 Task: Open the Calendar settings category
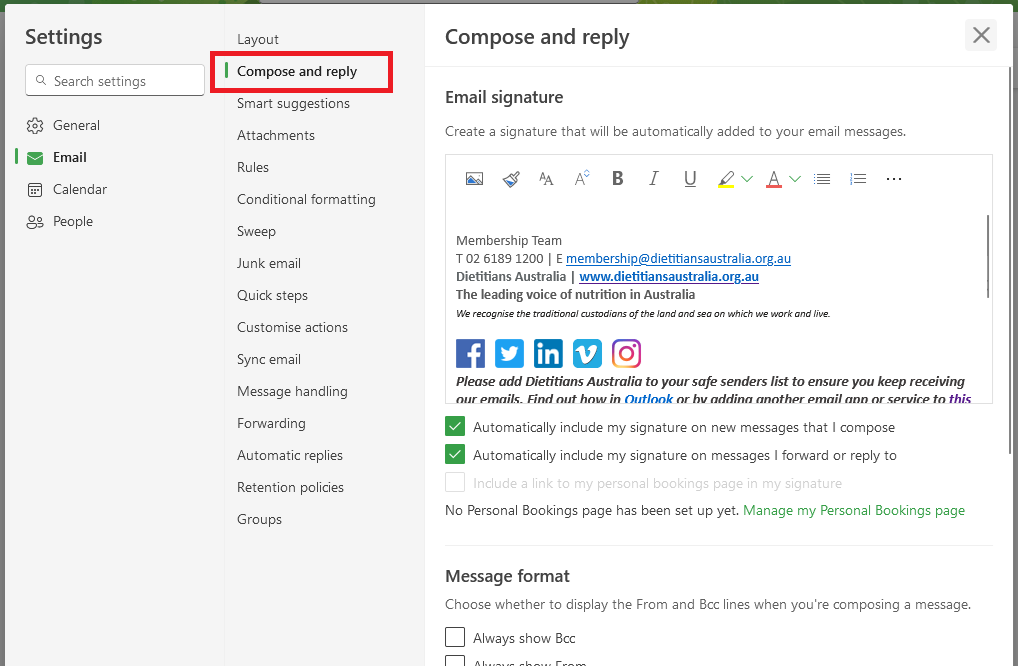[79, 189]
